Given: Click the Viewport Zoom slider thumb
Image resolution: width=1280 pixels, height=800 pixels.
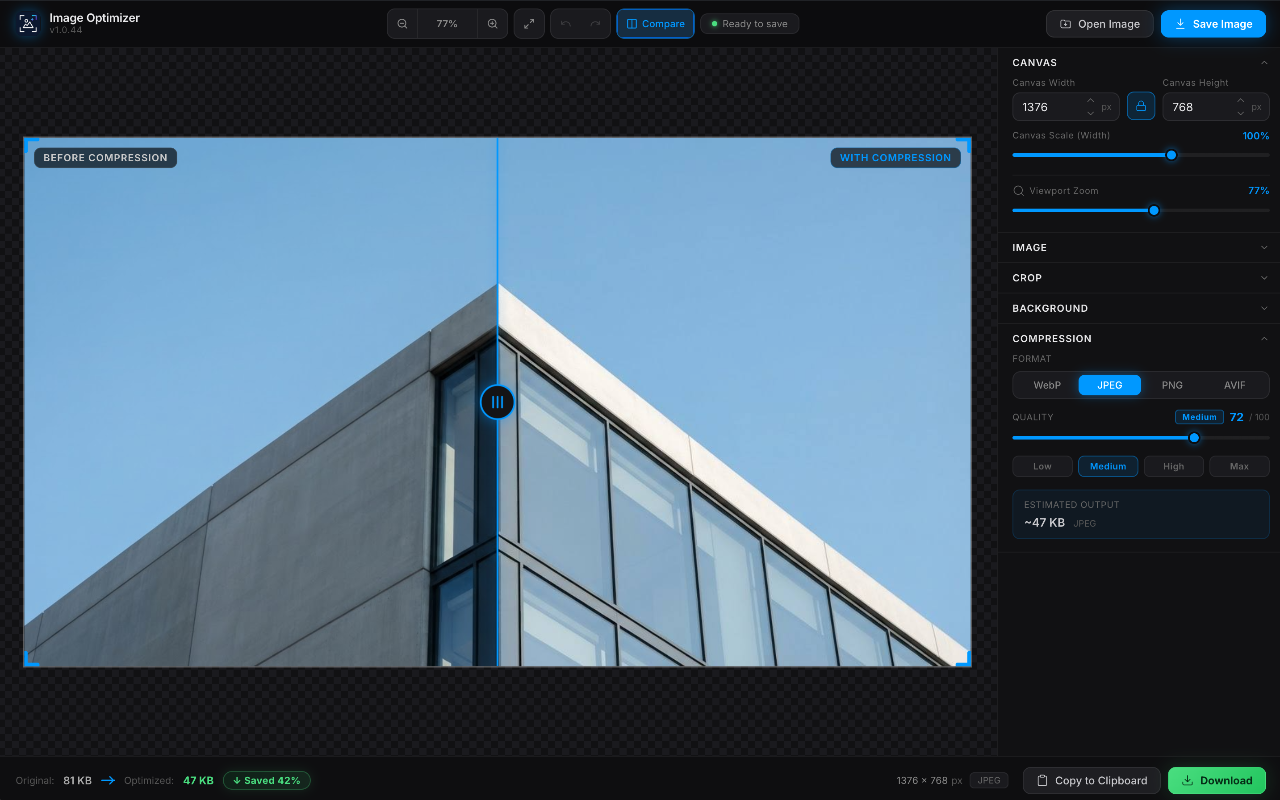Looking at the screenshot, I should pos(1154,210).
